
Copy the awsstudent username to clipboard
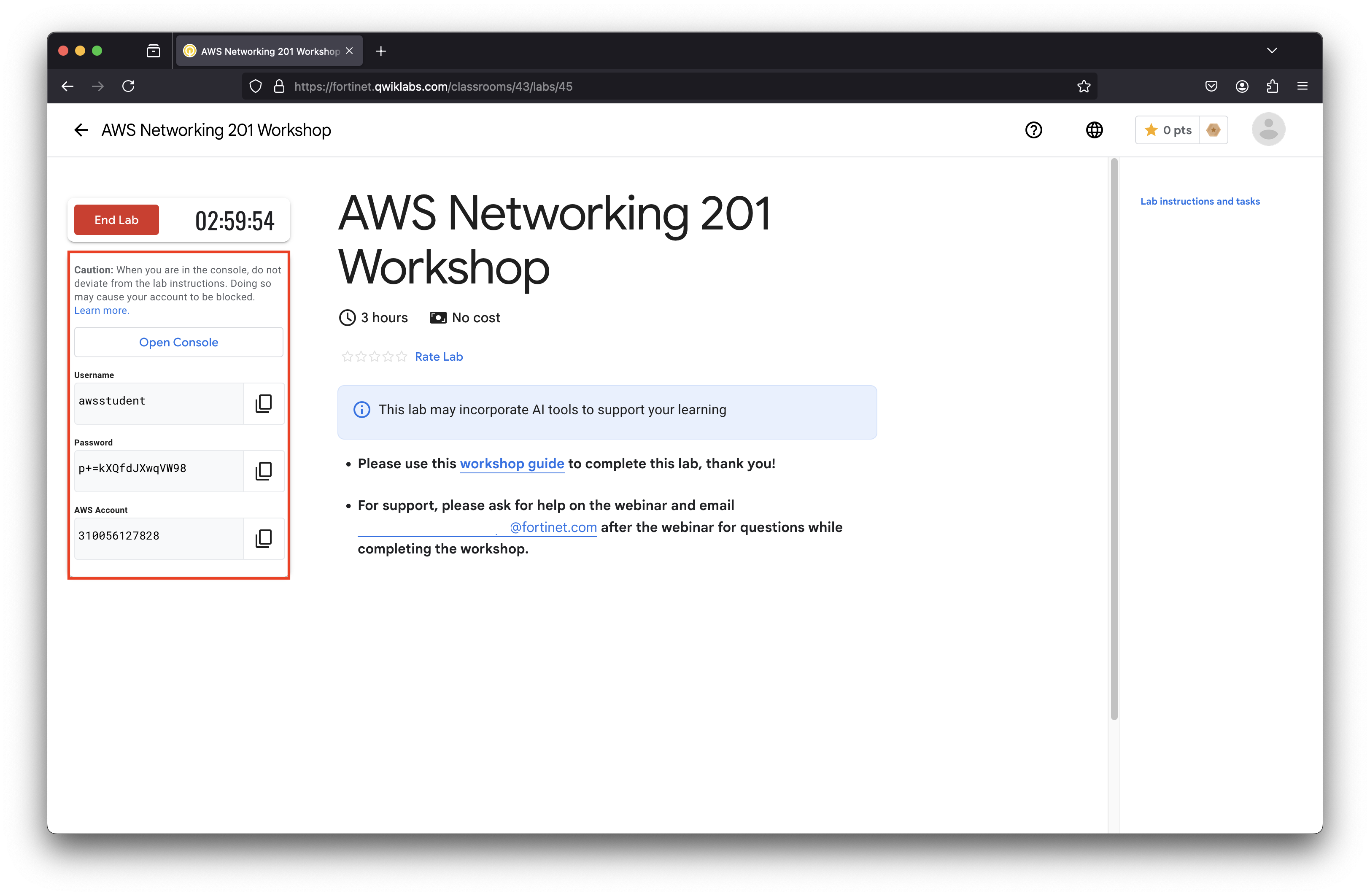pos(264,403)
